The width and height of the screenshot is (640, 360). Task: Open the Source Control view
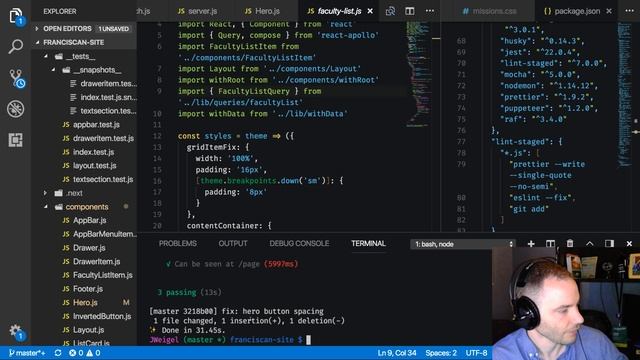(16, 78)
